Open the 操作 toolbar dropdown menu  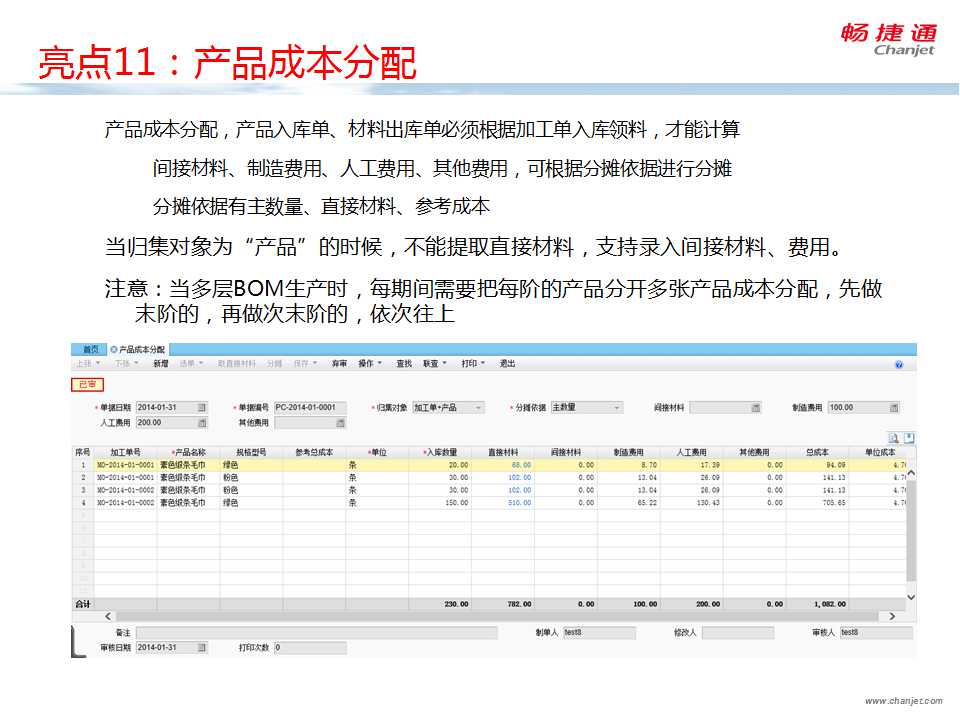click(x=370, y=364)
